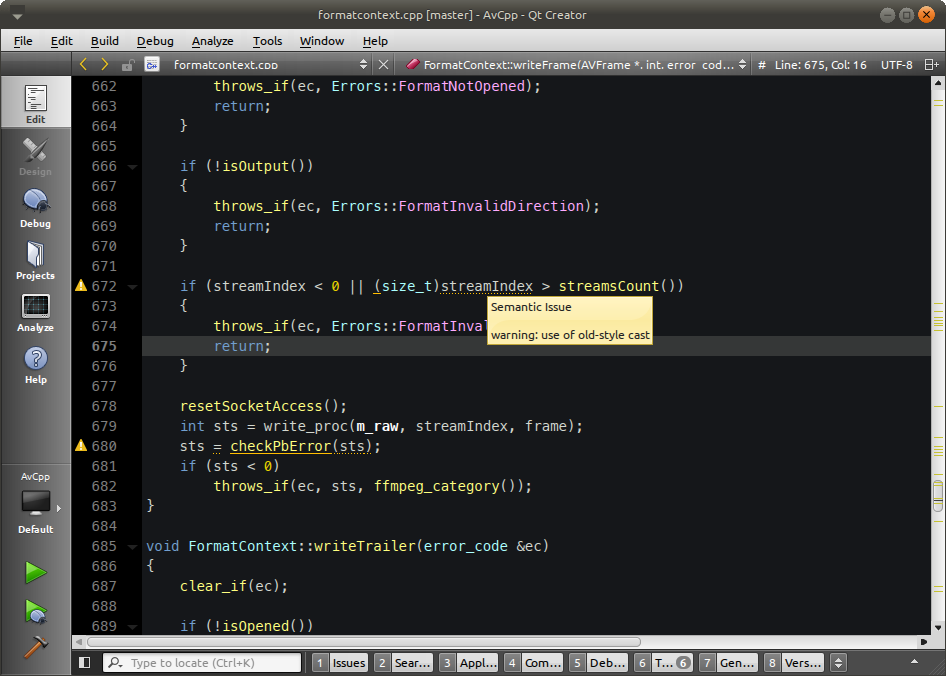Show the Debugger Console pane

(x=599, y=663)
